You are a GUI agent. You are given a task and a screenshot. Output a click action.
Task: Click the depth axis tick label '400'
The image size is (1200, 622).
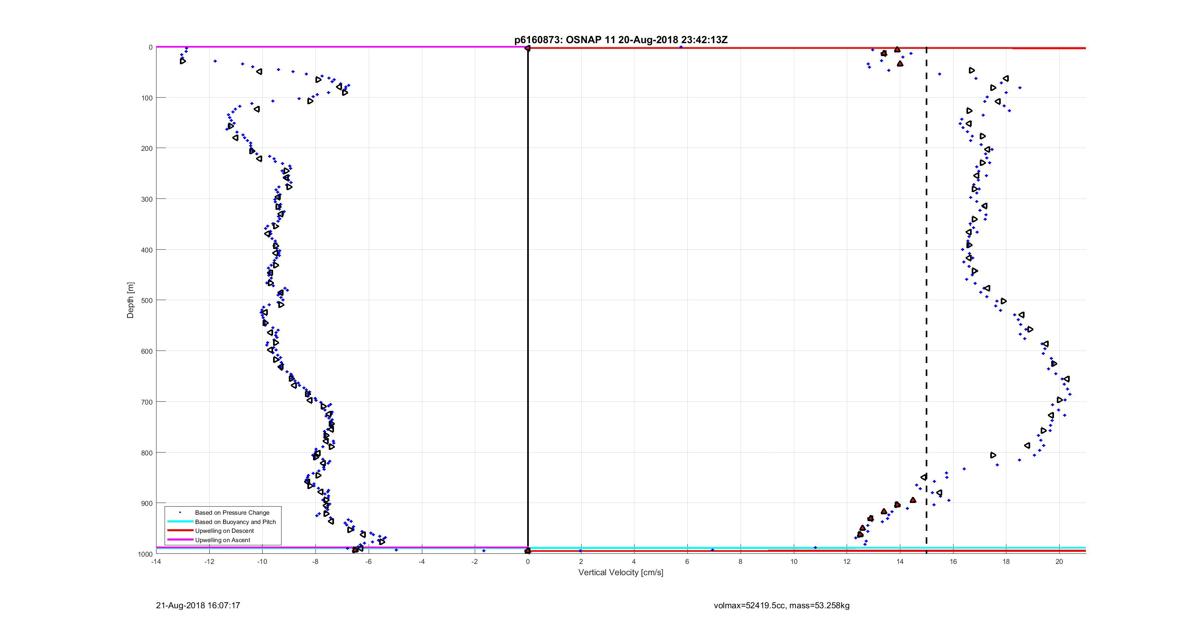(146, 250)
